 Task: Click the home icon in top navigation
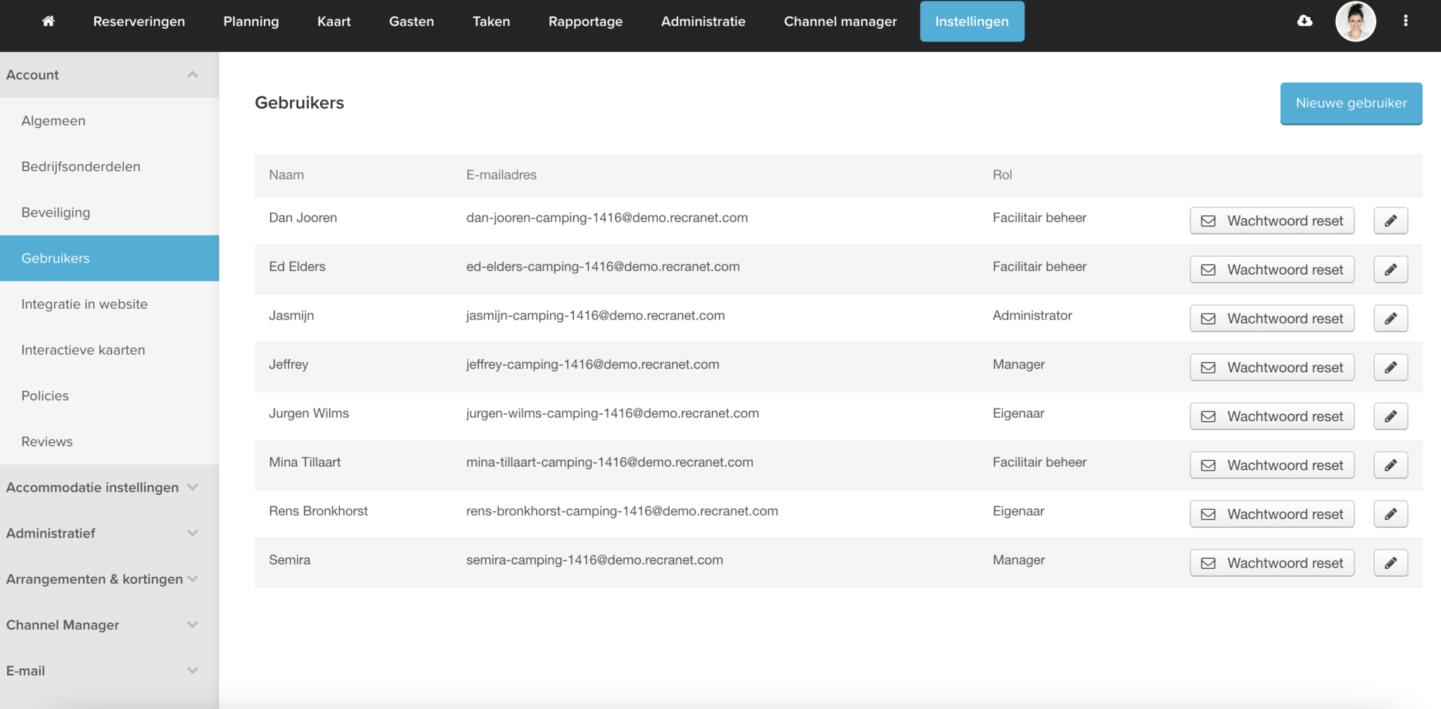[x=48, y=21]
